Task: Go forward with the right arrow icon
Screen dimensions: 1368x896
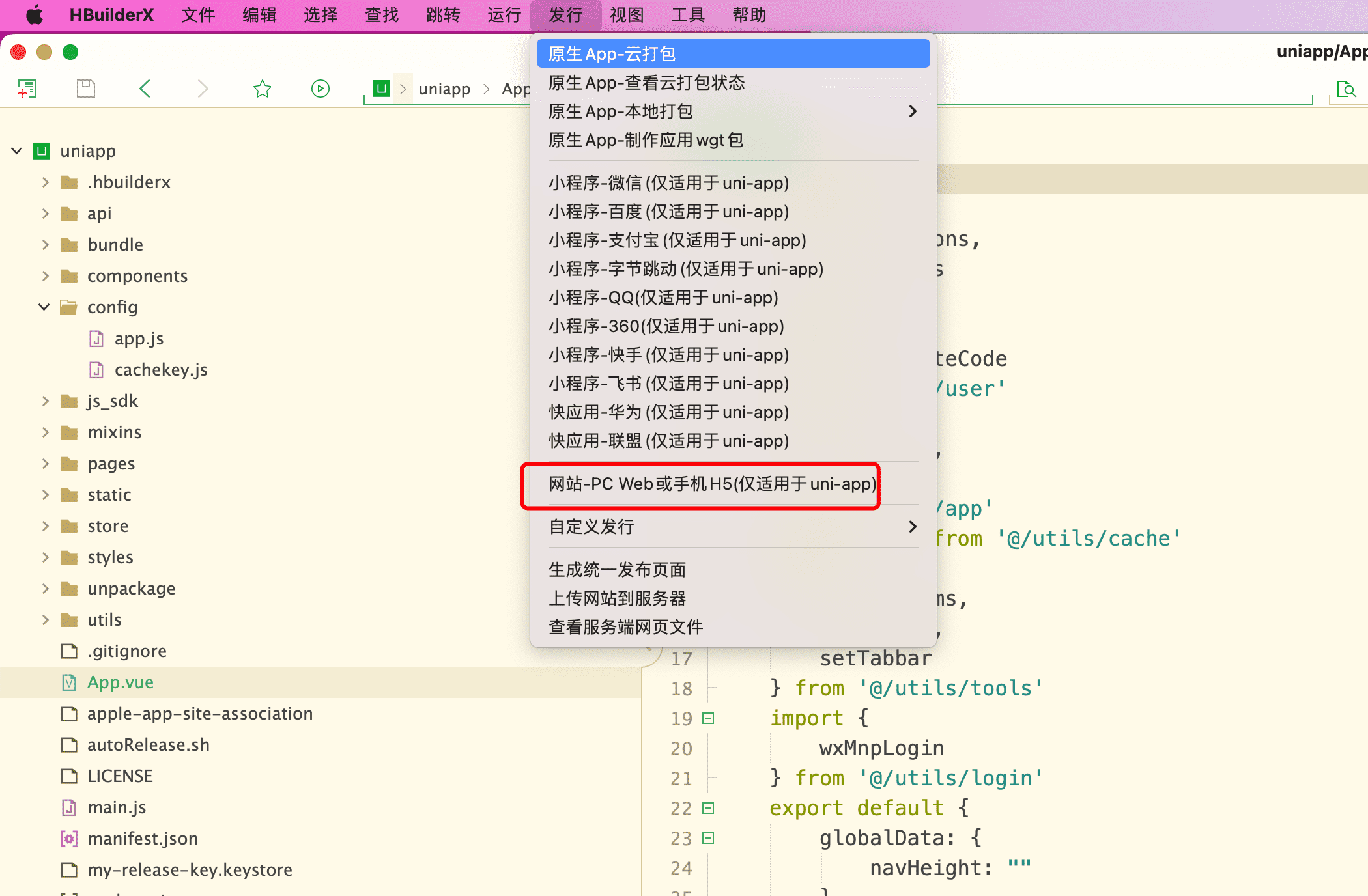Action: click(x=203, y=89)
